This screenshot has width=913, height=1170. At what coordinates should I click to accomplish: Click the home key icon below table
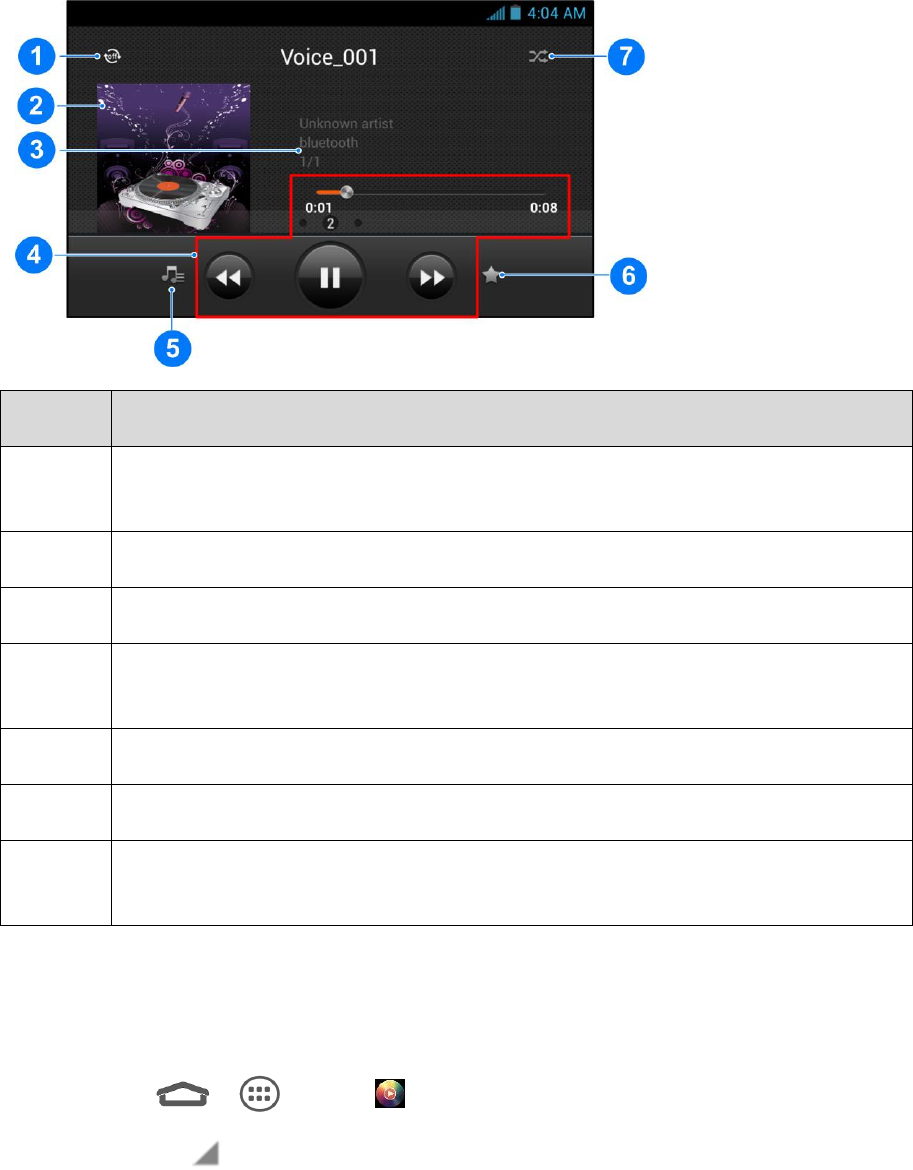[183, 1095]
